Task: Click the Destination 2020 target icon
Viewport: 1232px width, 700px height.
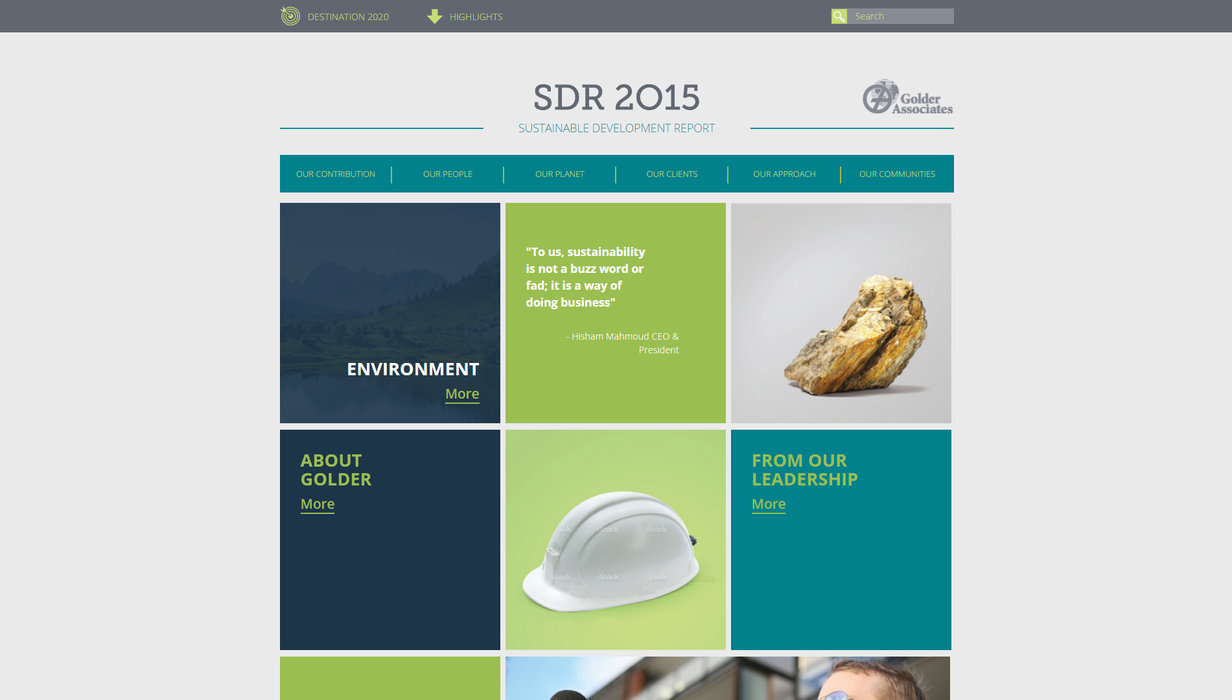Action: 290,16
